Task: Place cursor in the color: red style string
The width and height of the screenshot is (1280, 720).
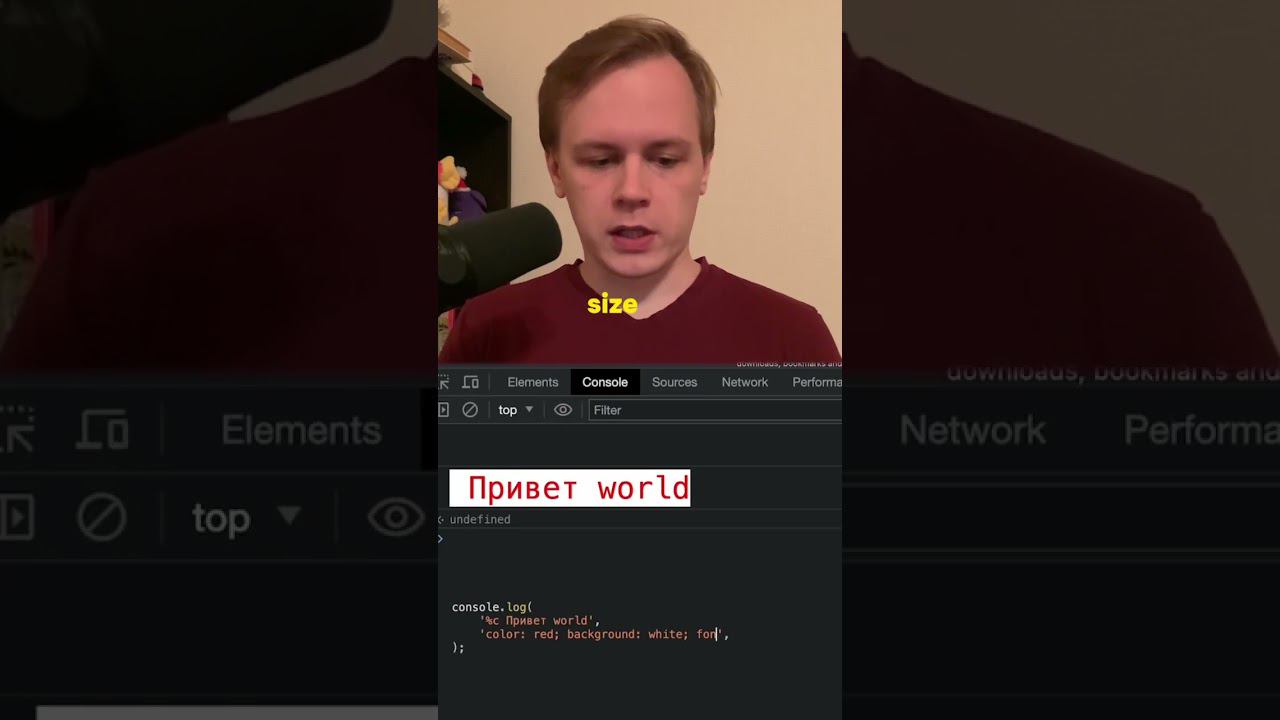Action: [x=603, y=634]
